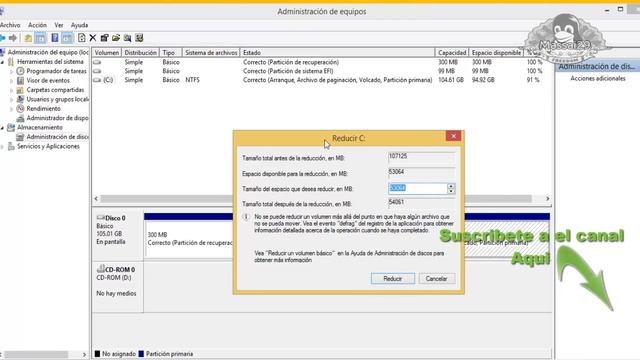This screenshot has width=640, height=360.
Task: Click the drive icon of volume (C:)
Action: pos(97,80)
